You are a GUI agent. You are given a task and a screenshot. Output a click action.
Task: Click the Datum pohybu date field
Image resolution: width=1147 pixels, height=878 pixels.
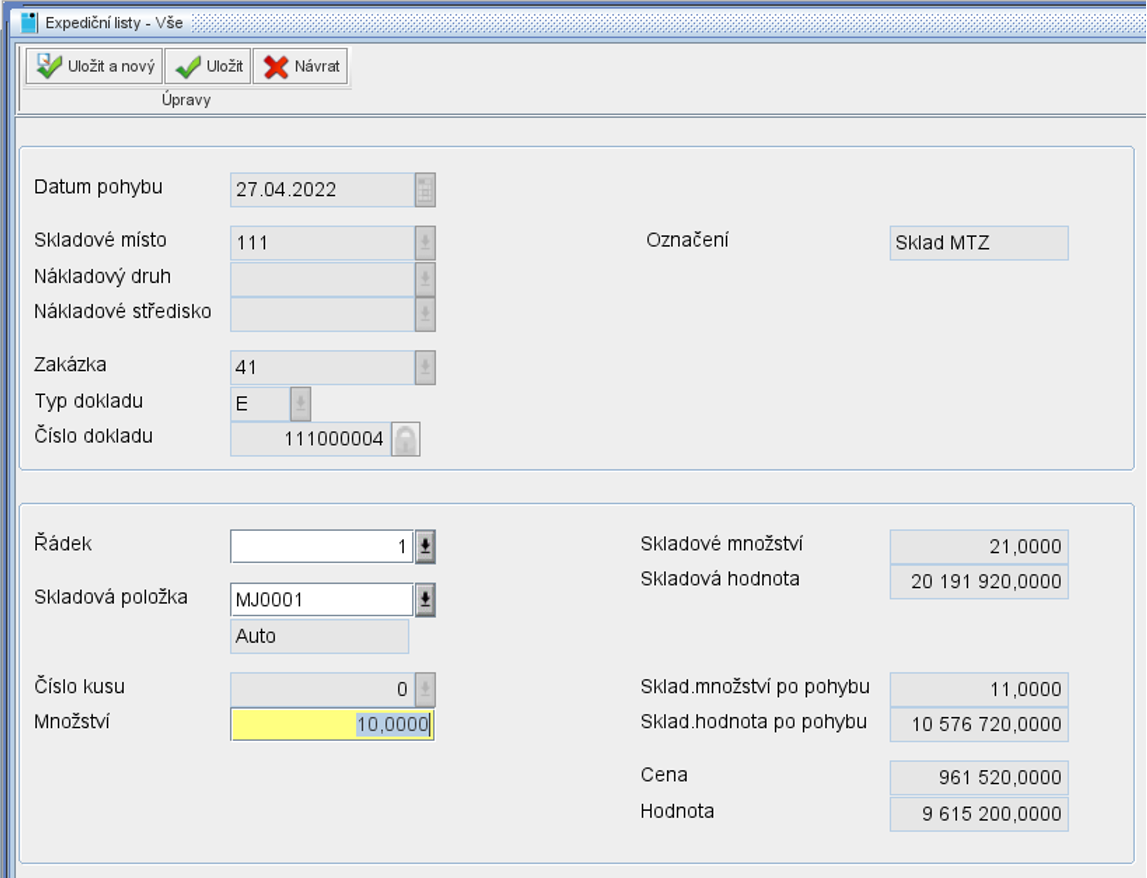point(321,190)
